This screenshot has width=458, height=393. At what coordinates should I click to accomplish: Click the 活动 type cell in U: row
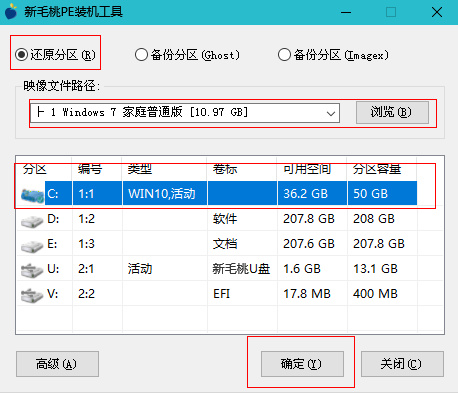[x=140, y=269]
